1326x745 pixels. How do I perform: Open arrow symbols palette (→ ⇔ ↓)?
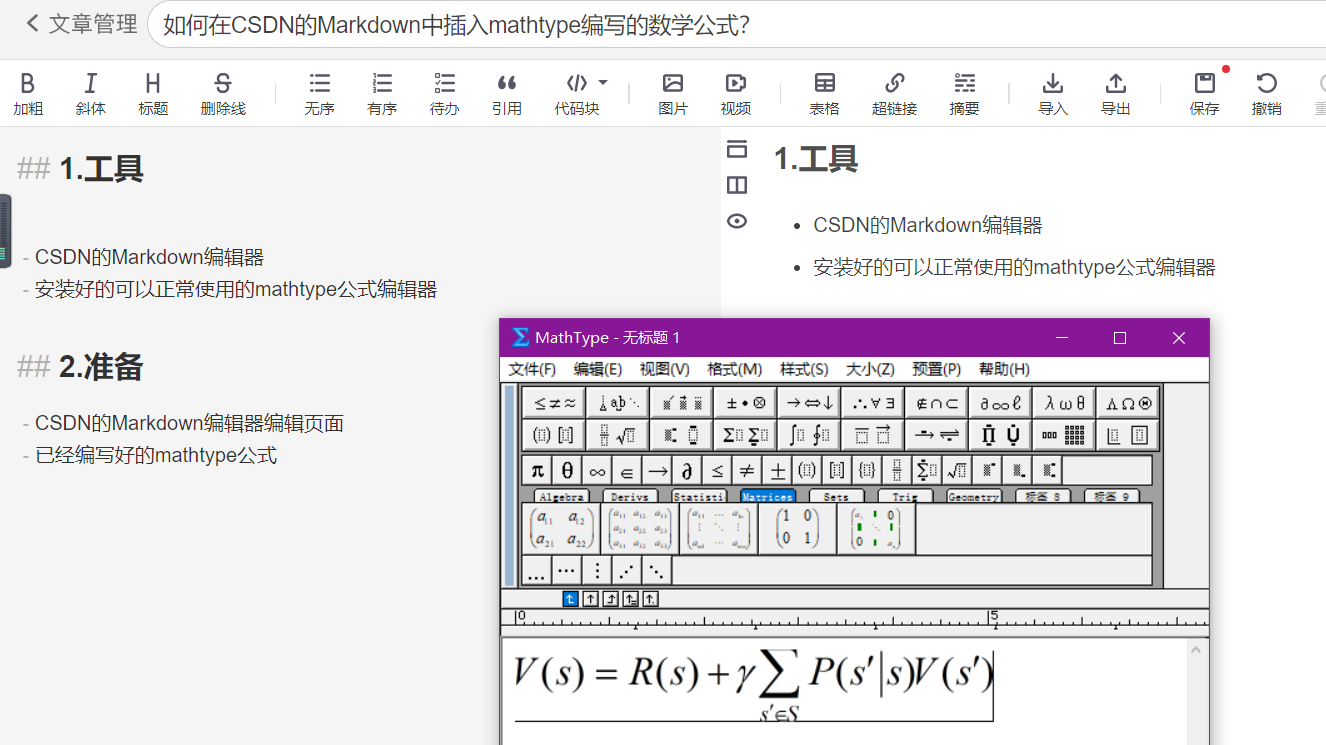point(809,403)
